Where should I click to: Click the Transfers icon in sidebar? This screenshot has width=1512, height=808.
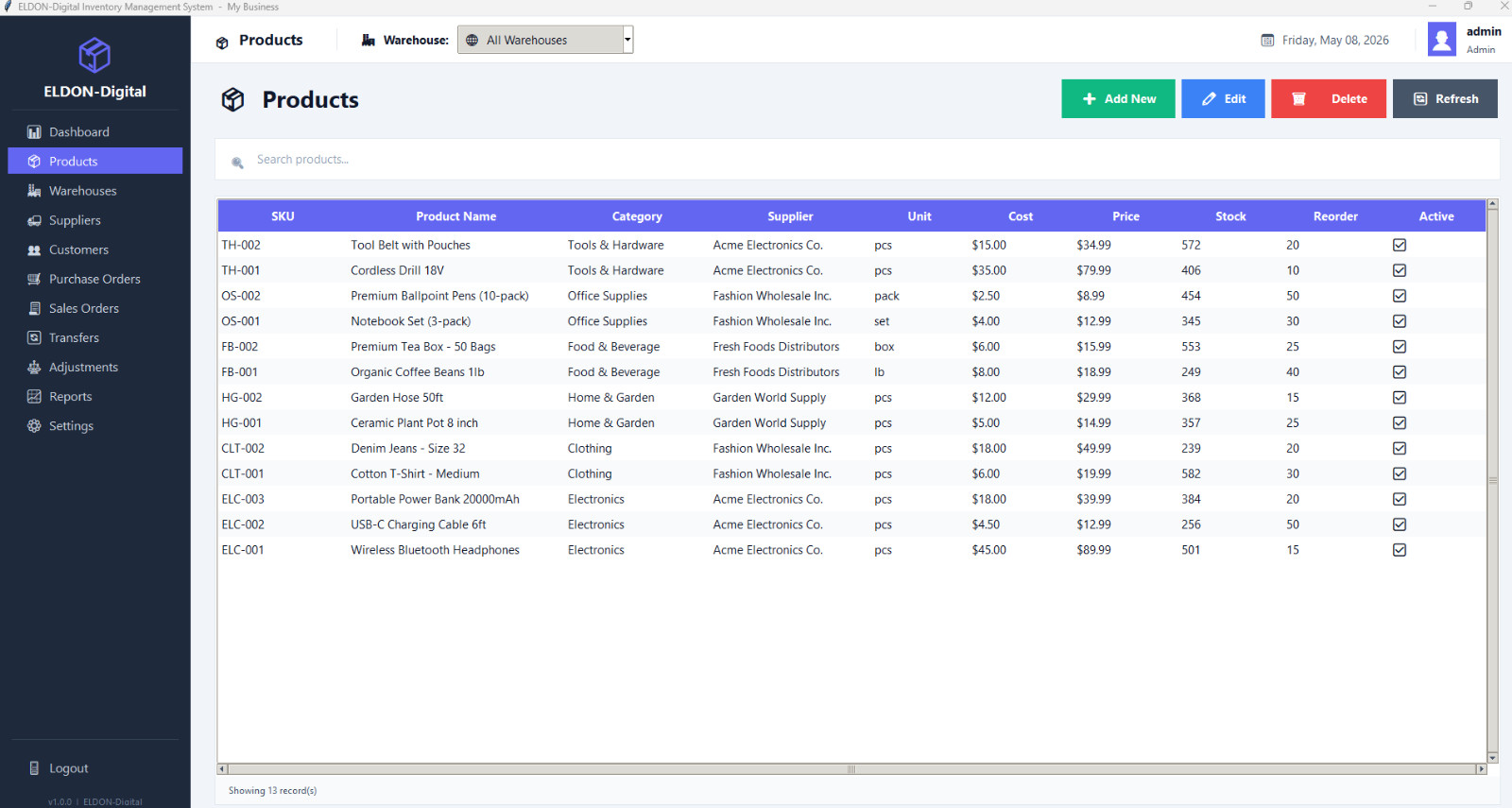[x=34, y=337]
